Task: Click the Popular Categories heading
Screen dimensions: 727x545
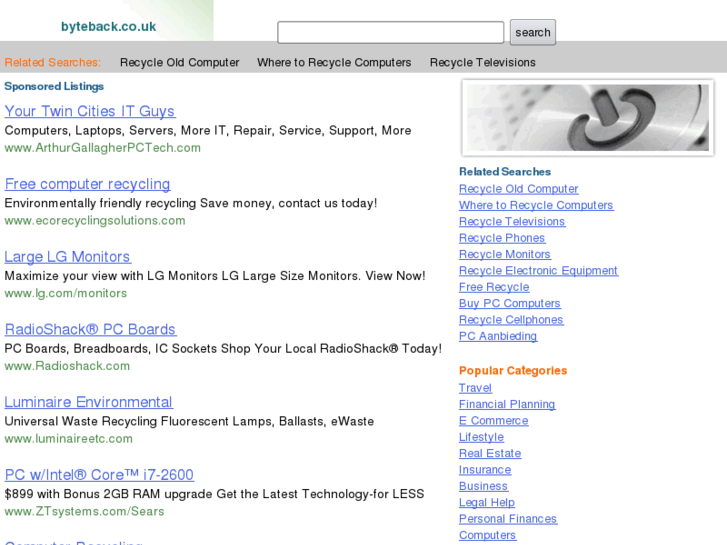Action: click(x=513, y=371)
